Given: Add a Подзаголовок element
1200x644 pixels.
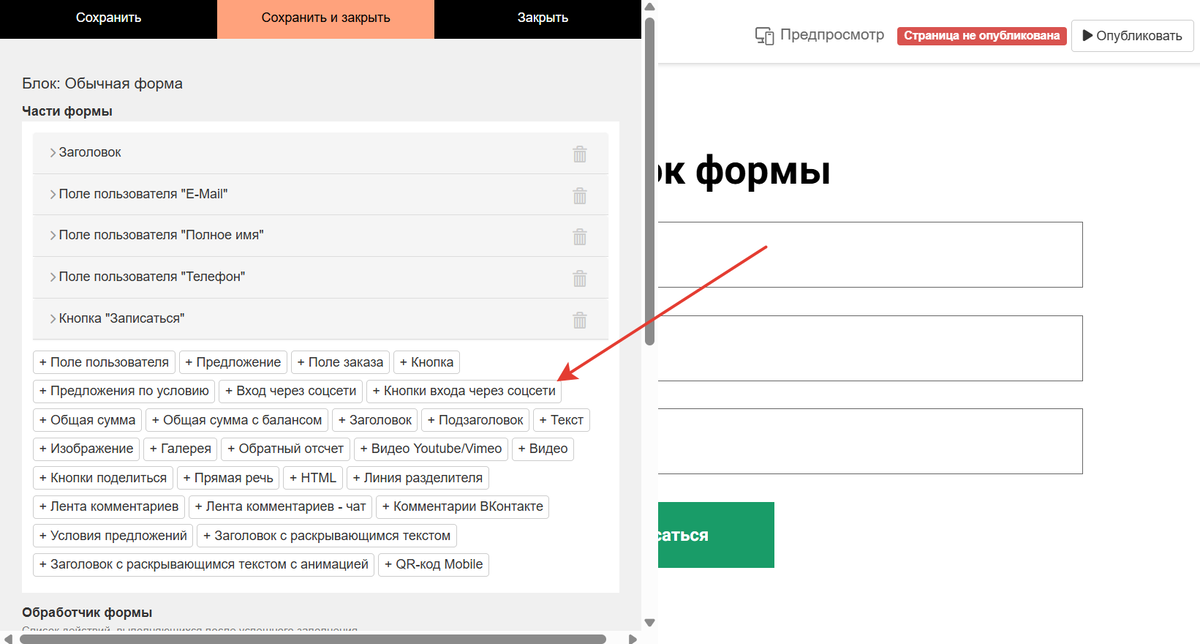Looking at the screenshot, I should tap(475, 420).
